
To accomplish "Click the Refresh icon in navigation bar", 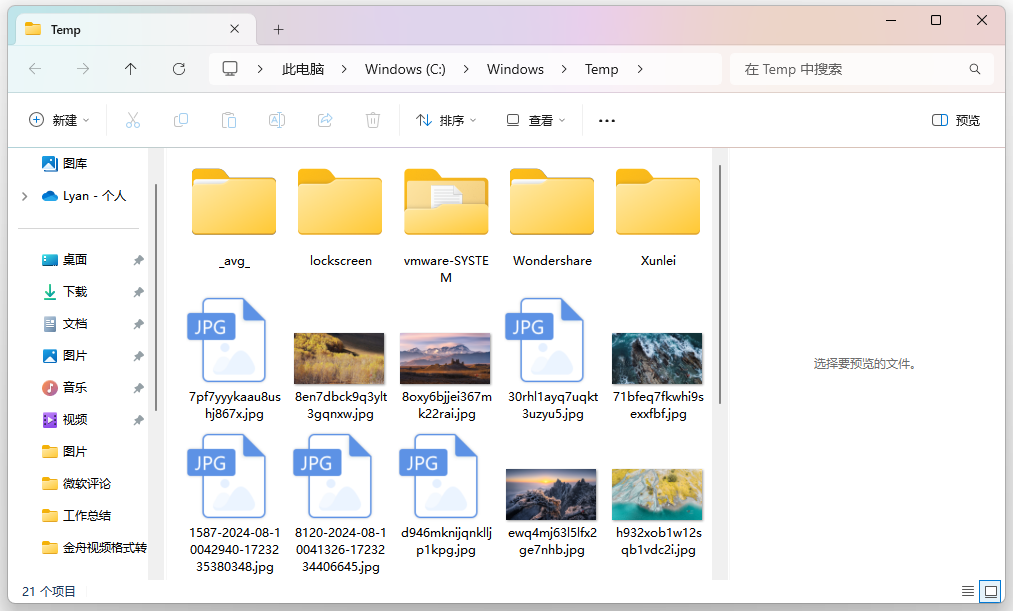I will pyautogui.click(x=179, y=69).
